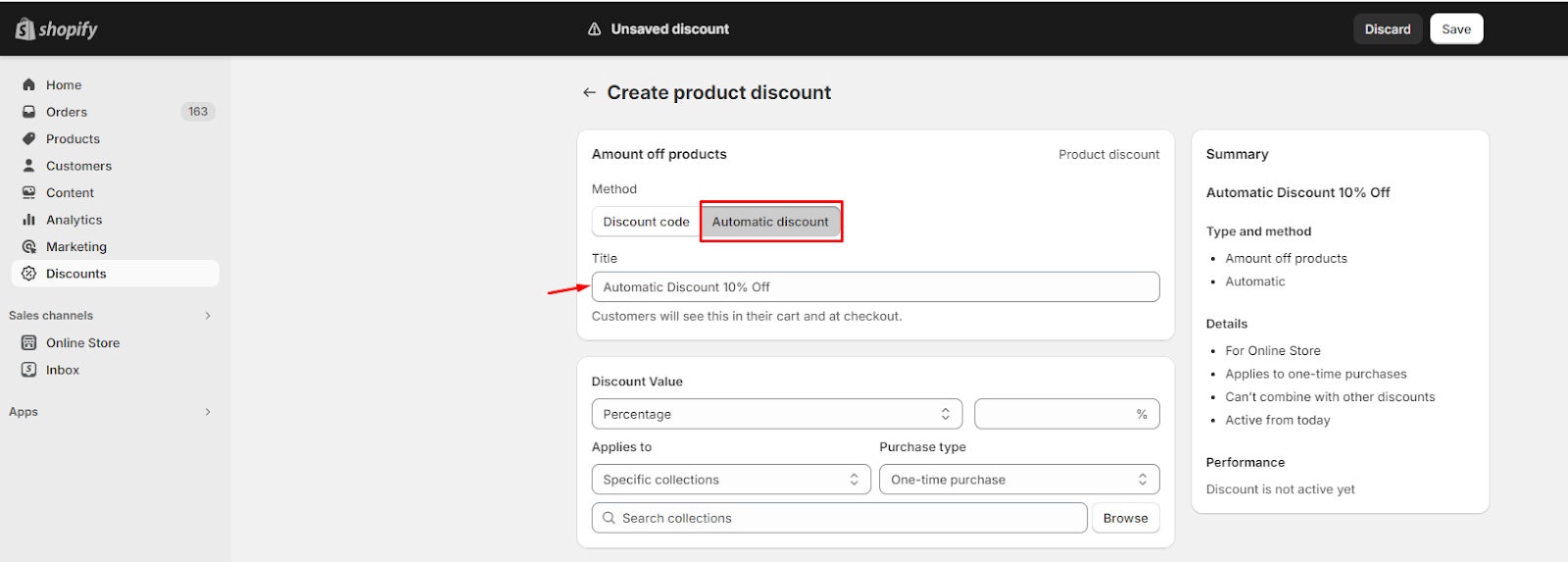1568x562 pixels.
Task: Click the warning icon beside Unsaved discount
Action: 594,29
